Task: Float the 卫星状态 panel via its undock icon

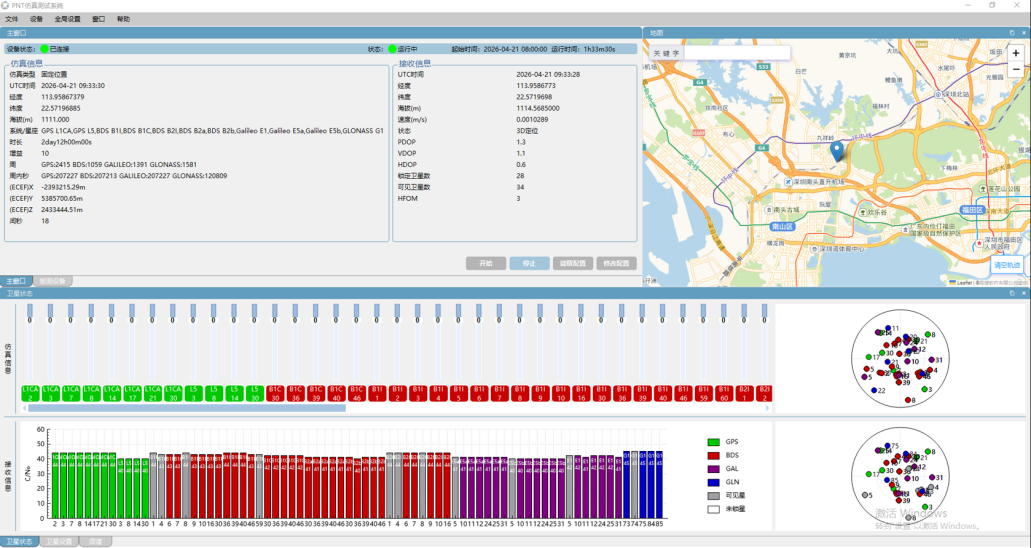Action: point(1012,293)
